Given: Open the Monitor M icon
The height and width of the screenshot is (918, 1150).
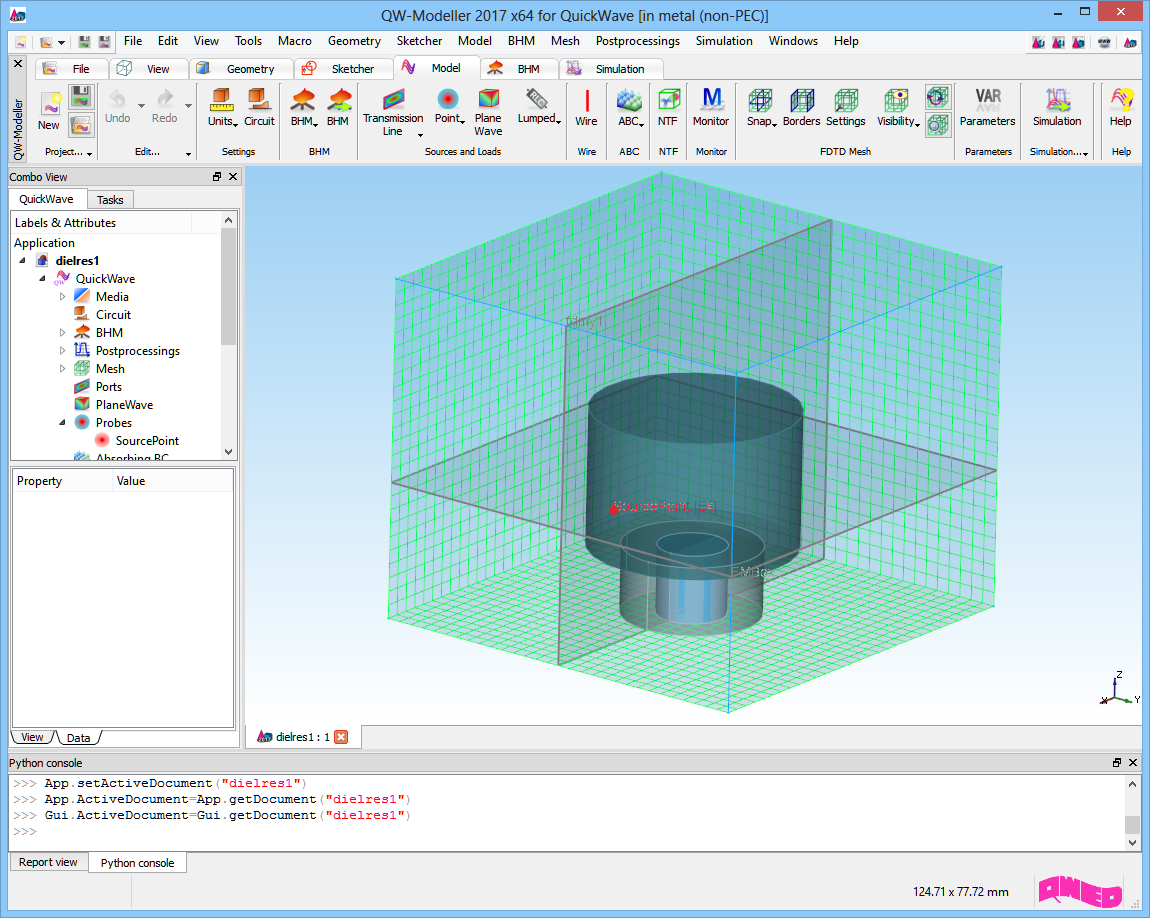Looking at the screenshot, I should 711,100.
